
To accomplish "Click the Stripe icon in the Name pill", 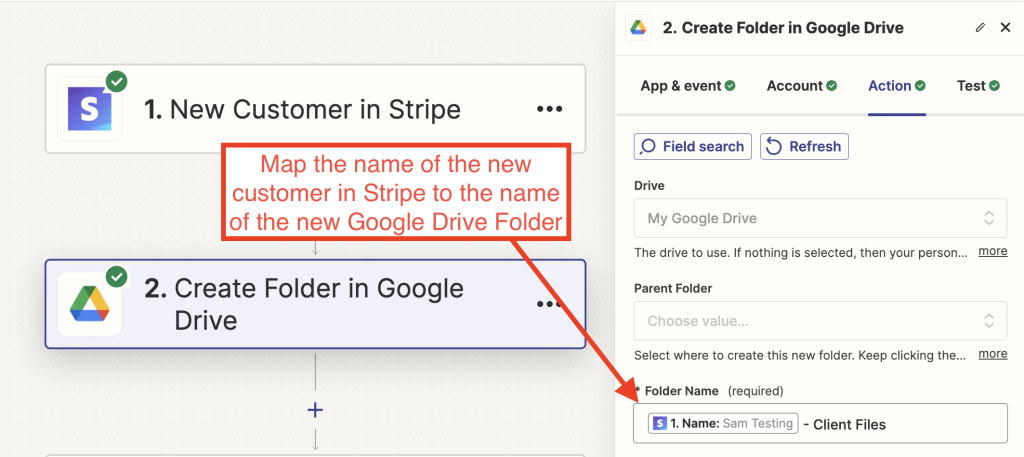I will point(660,424).
